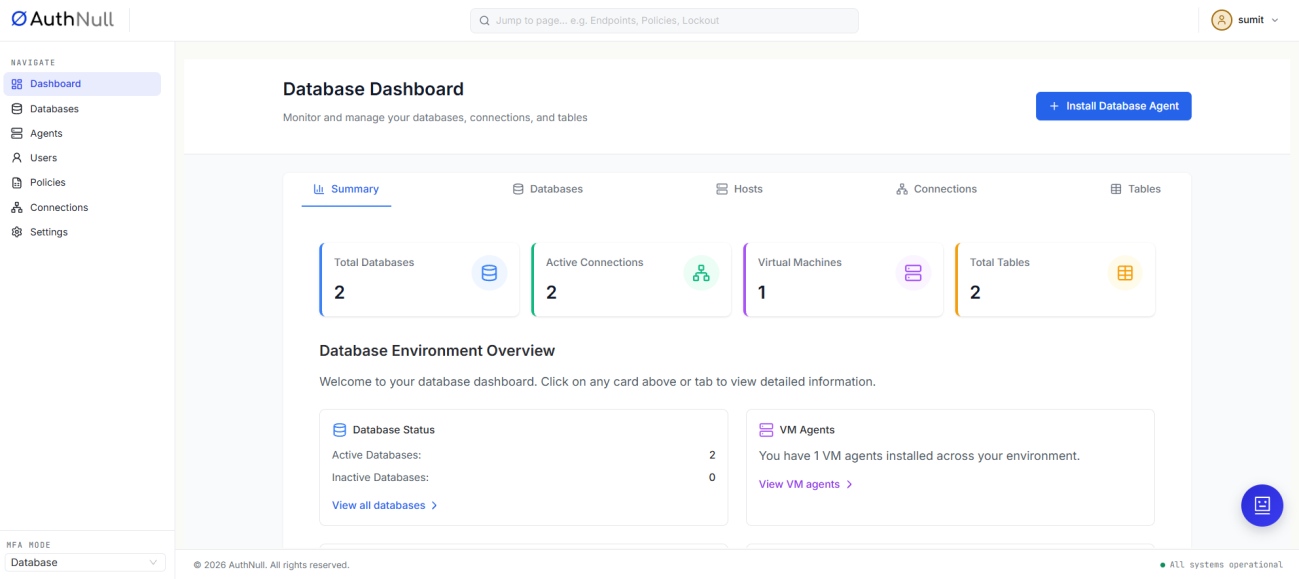Click the chevron after View VM agents
Screen dimensions: 1299x579
click(x=849, y=484)
